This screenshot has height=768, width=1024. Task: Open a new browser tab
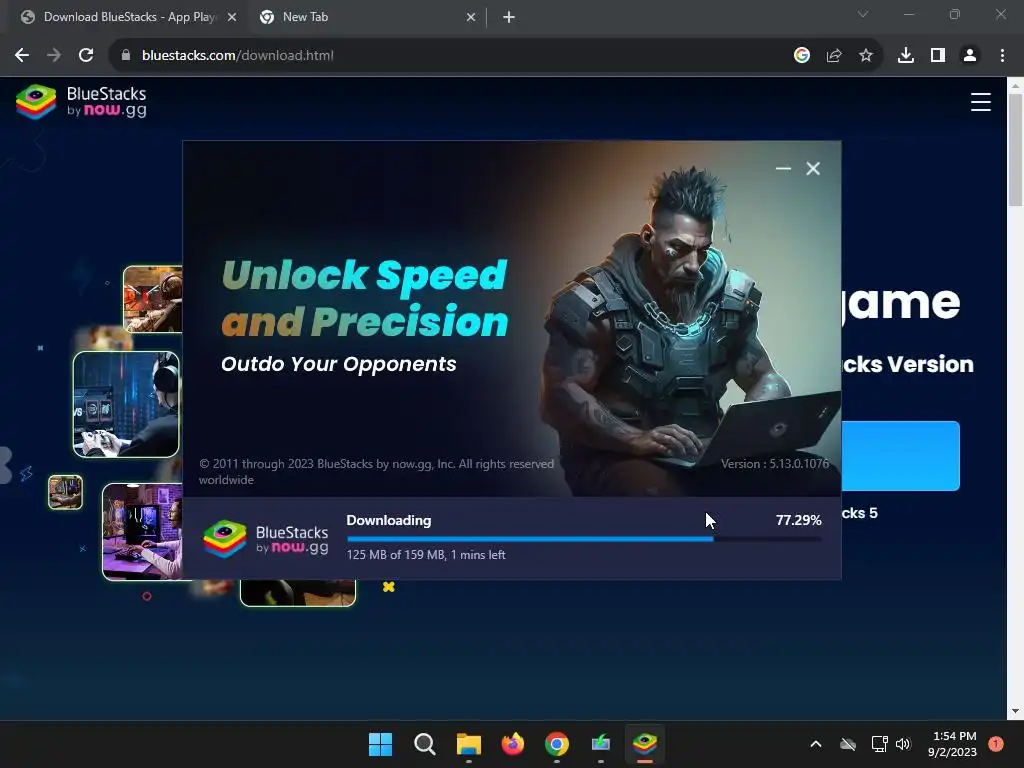(509, 17)
